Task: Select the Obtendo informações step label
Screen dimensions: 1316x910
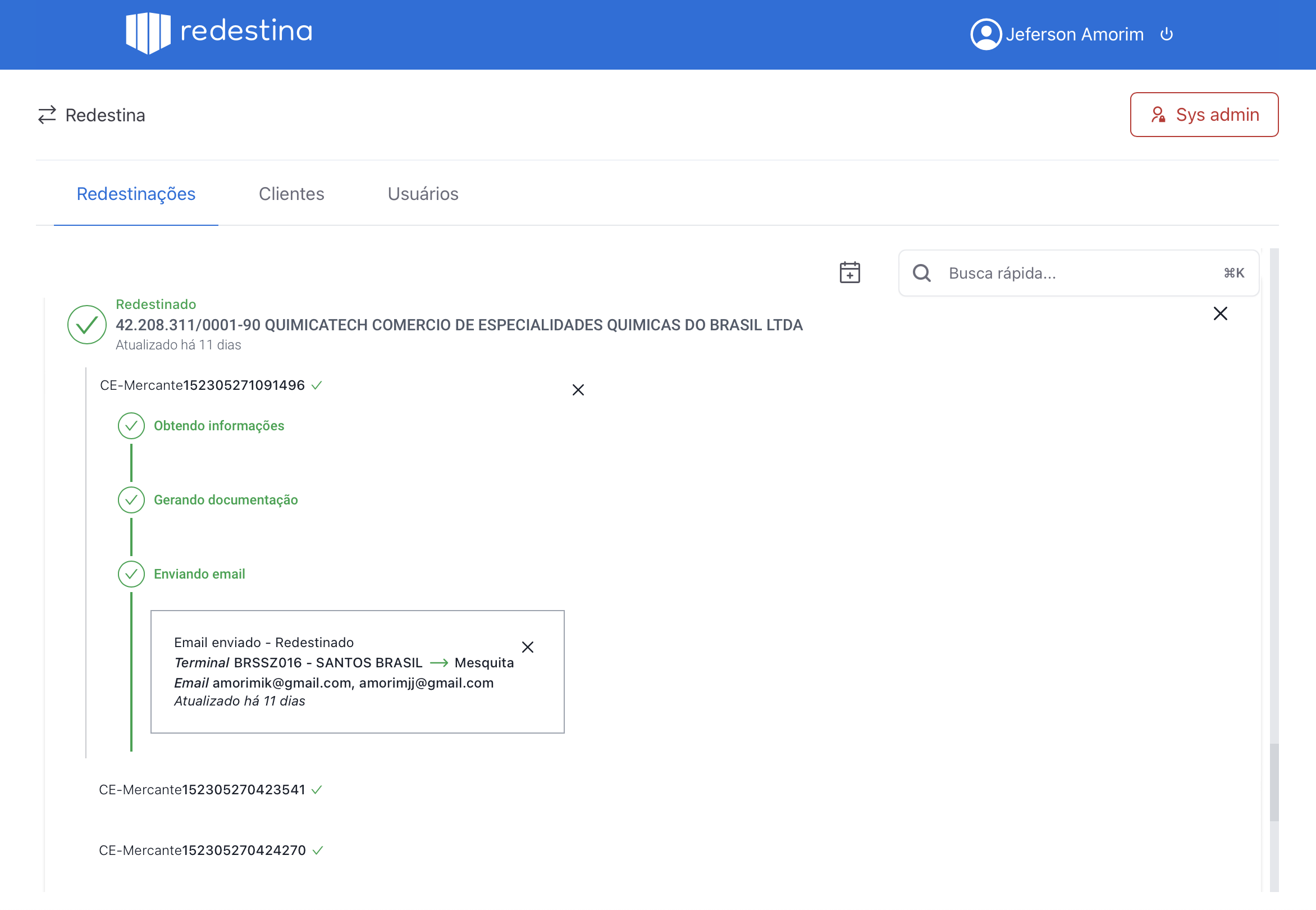Action: pos(220,425)
